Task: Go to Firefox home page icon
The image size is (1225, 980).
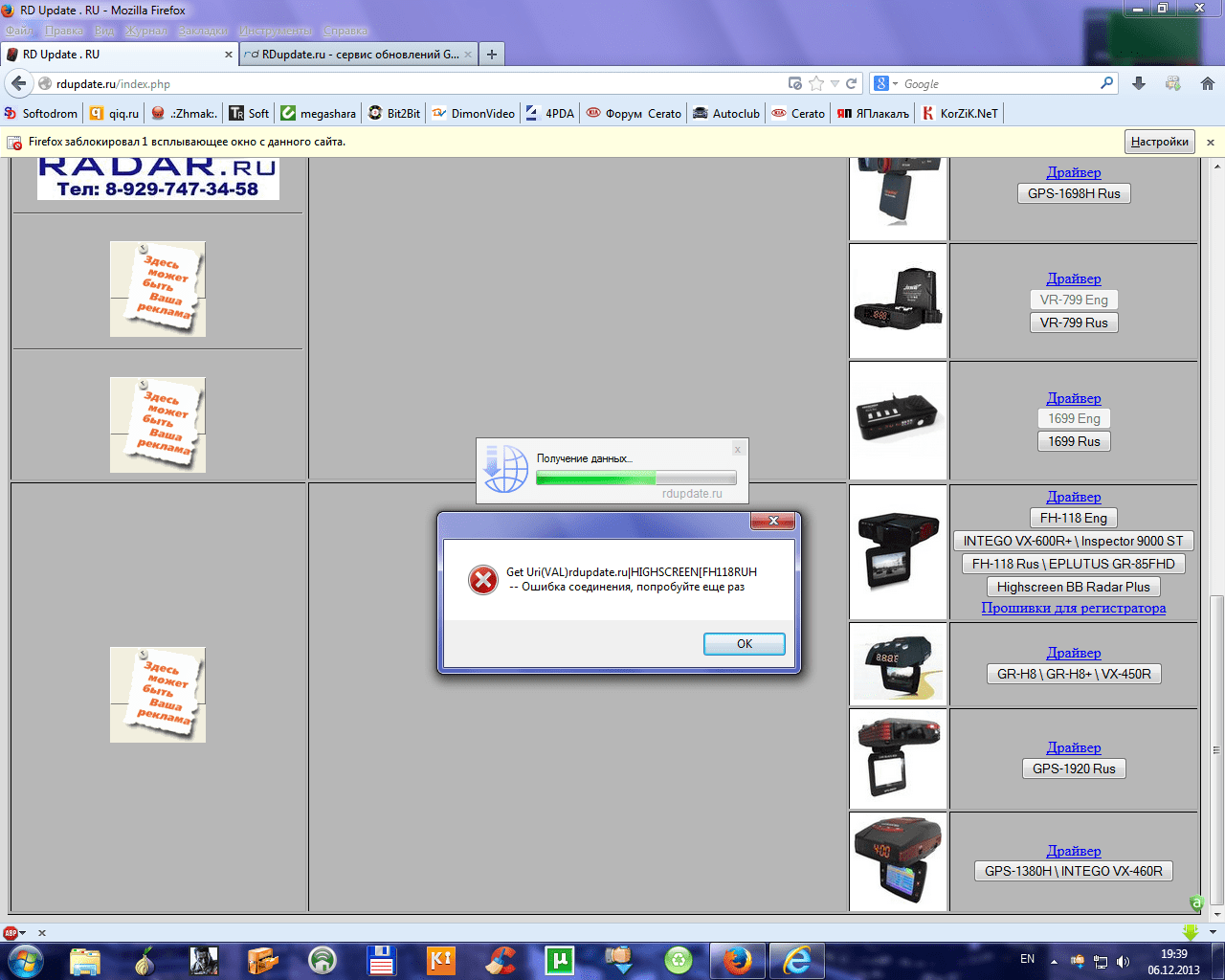Action: (1208, 83)
